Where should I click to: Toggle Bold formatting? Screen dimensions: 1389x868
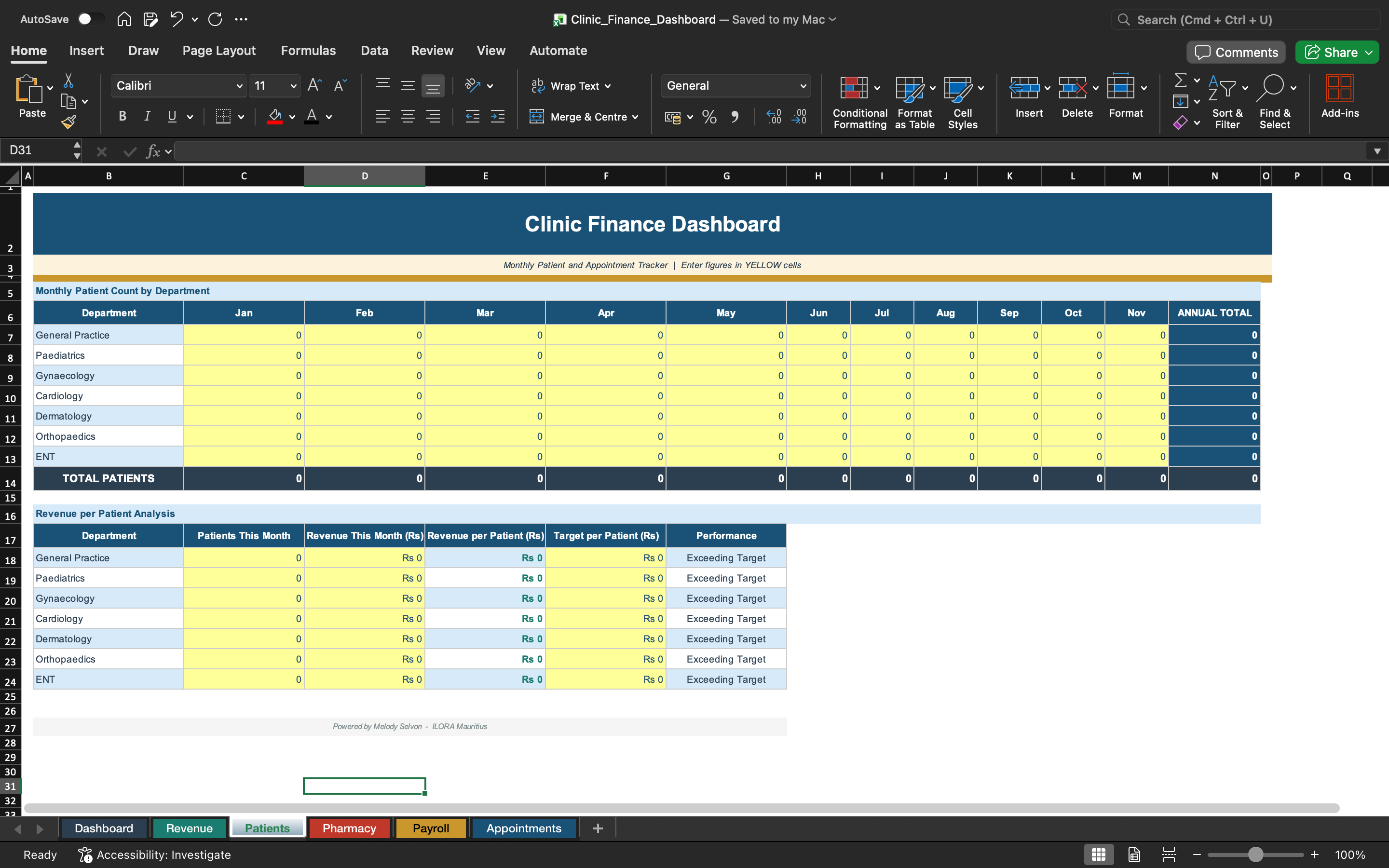pos(122,117)
